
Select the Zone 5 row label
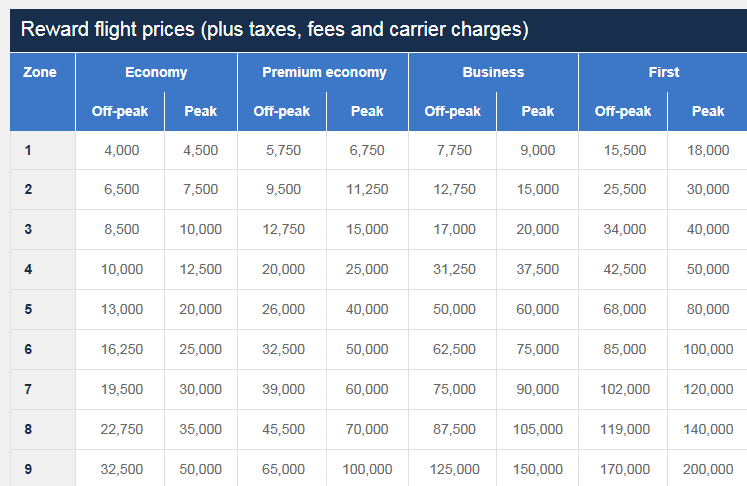coord(28,309)
